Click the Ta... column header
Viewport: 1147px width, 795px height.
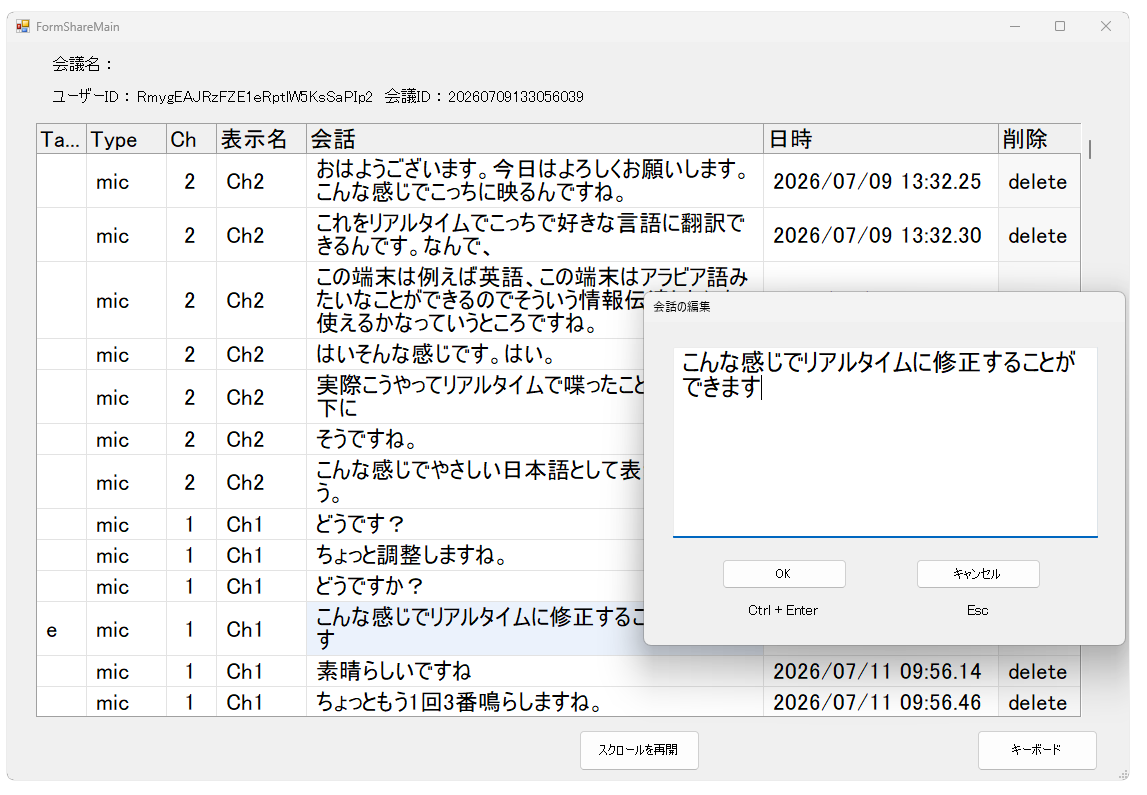pos(61,139)
